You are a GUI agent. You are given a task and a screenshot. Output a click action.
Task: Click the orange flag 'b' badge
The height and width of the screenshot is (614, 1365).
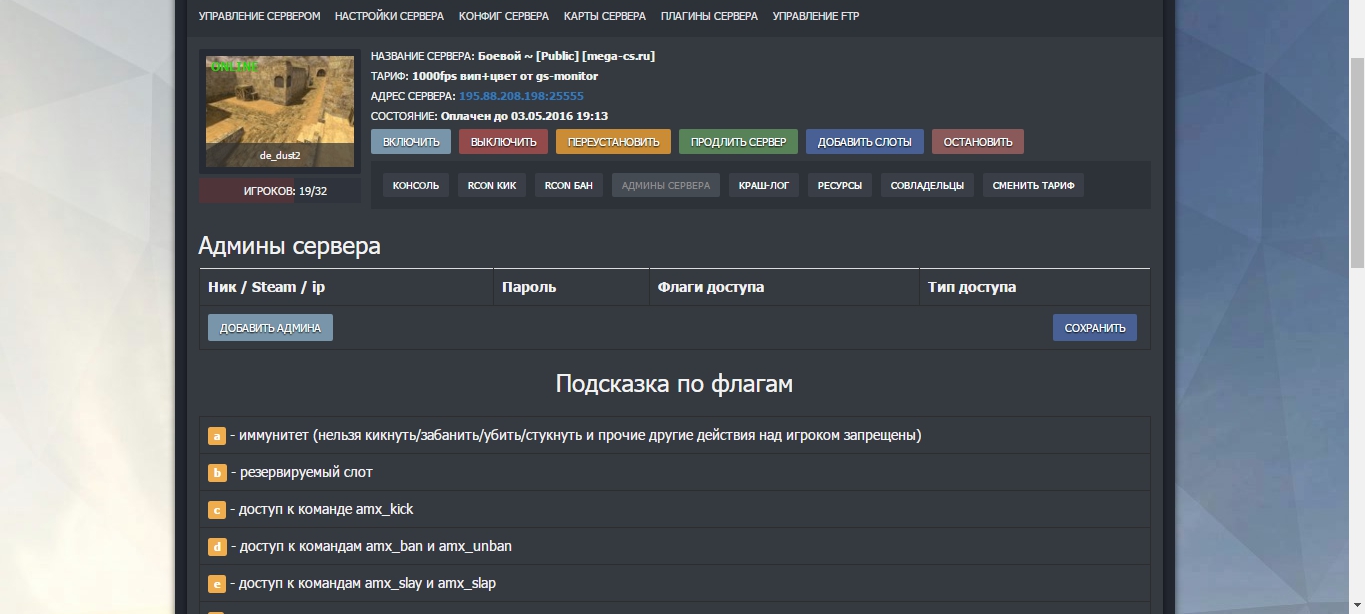217,473
